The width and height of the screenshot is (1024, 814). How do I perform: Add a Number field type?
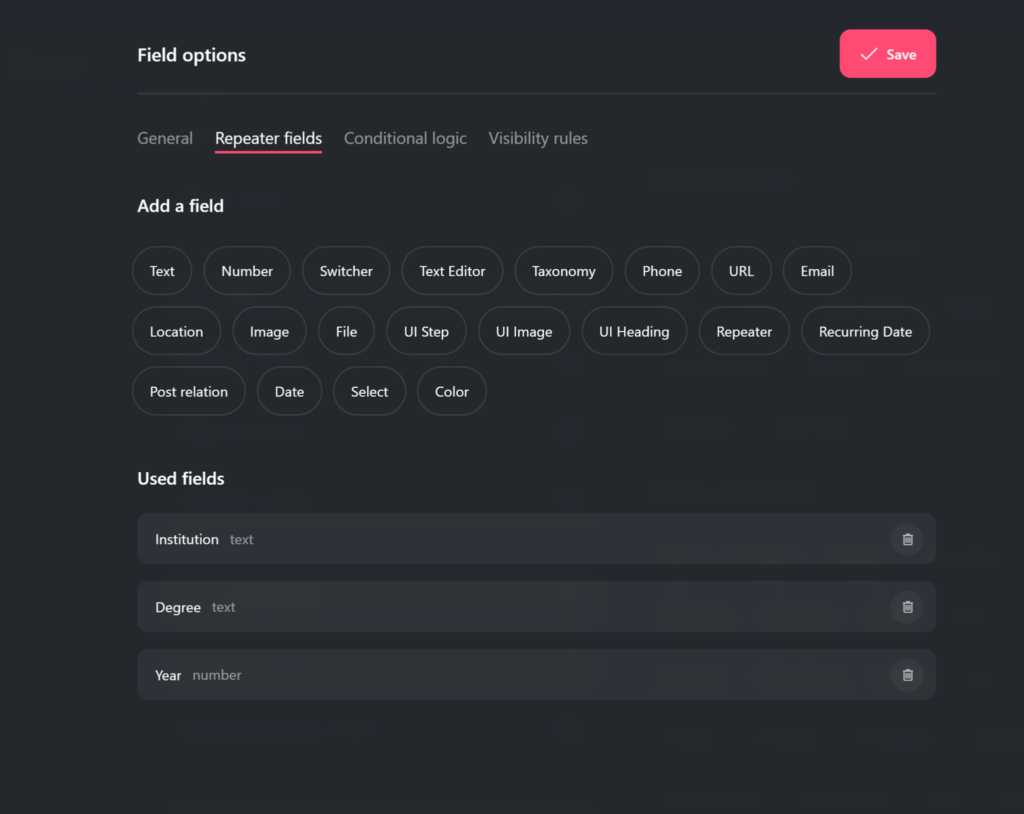pyautogui.click(x=247, y=271)
